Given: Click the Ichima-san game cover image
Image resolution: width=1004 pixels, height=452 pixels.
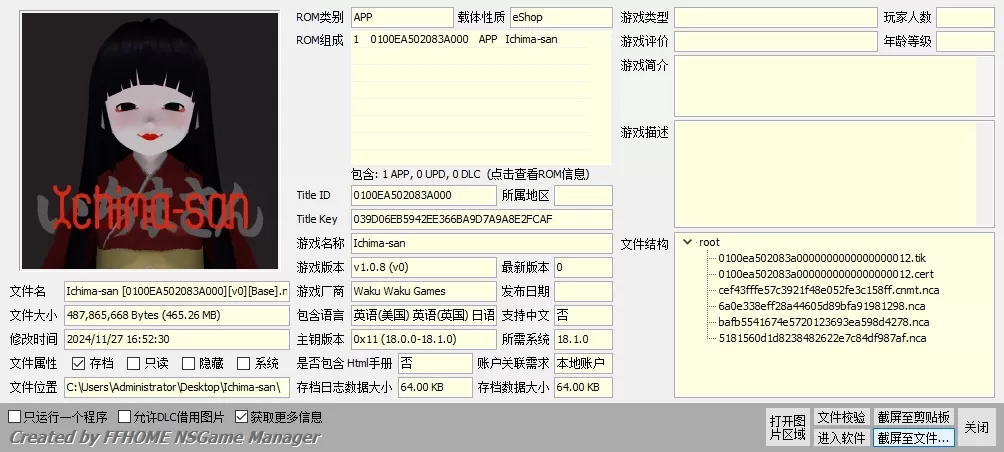Looking at the screenshot, I should tap(150, 140).
